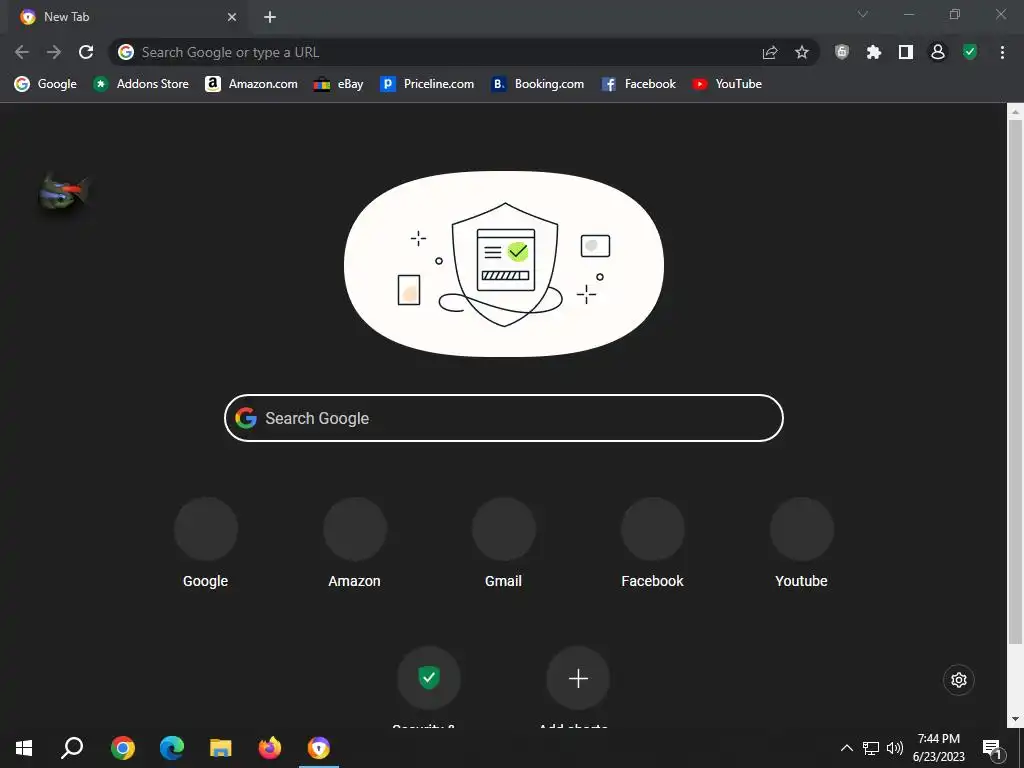Screen dimensions: 1024x768
Task: Open the gray shield extension icon
Action: (x=842, y=52)
